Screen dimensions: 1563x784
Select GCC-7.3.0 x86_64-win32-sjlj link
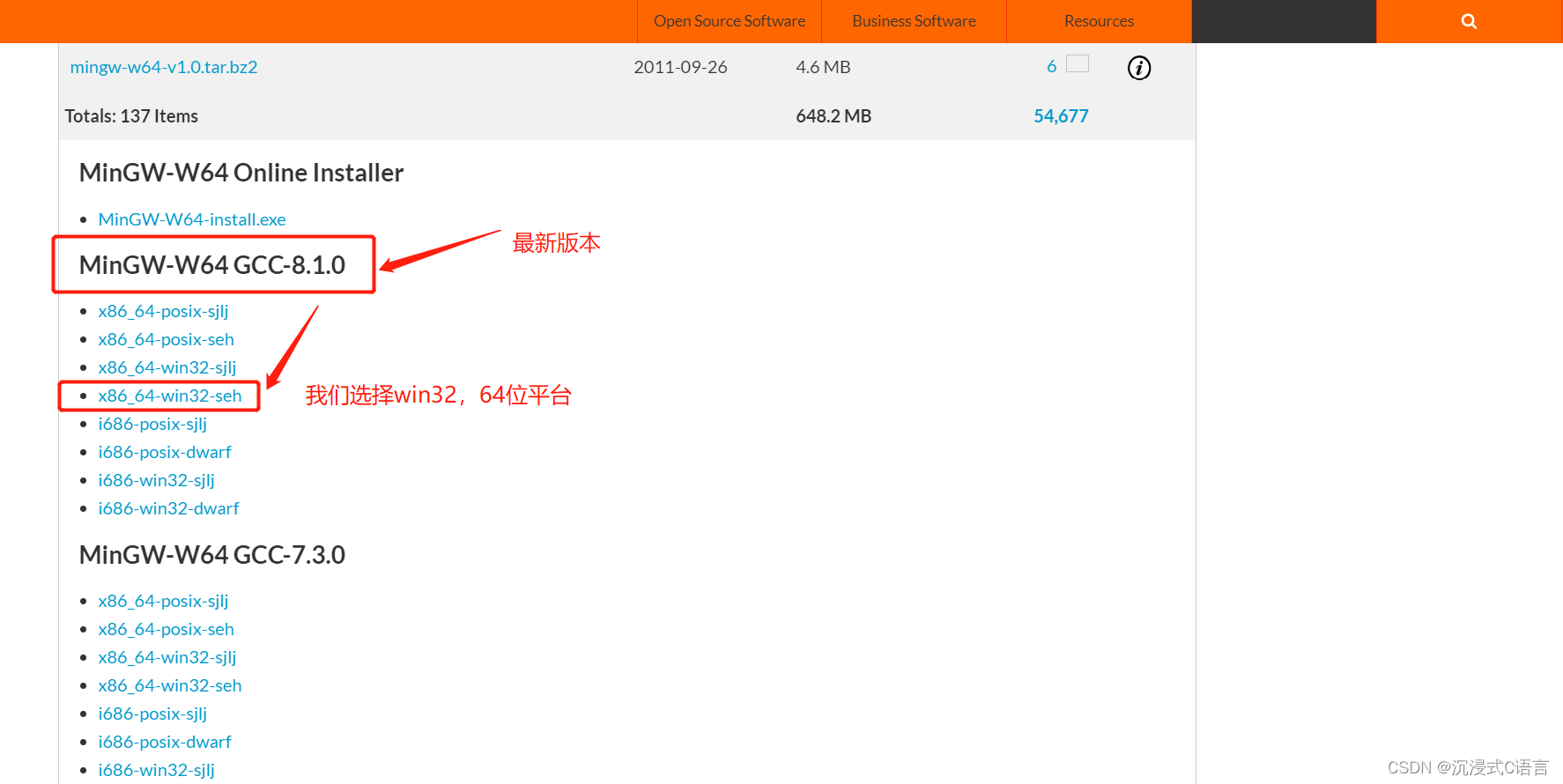[167, 657]
